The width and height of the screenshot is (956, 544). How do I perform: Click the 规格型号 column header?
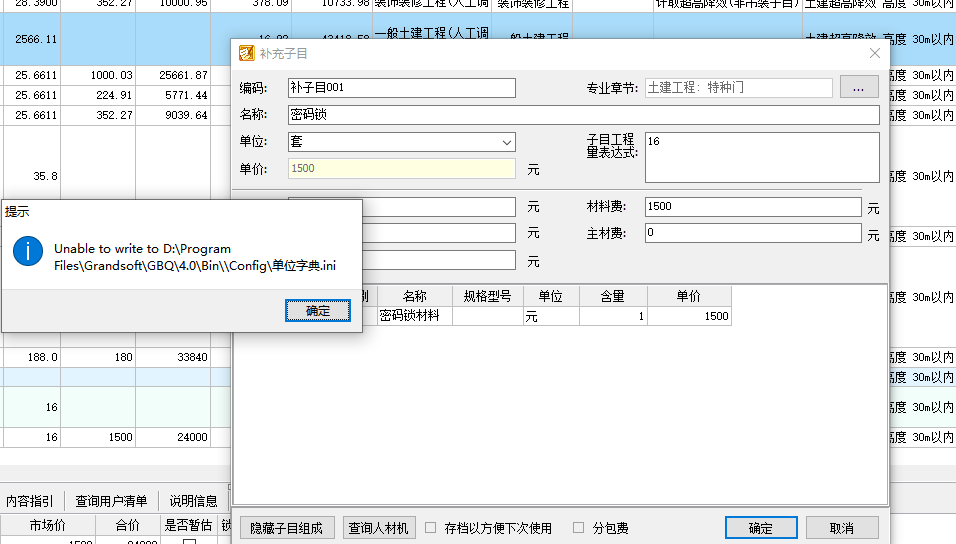pos(487,296)
